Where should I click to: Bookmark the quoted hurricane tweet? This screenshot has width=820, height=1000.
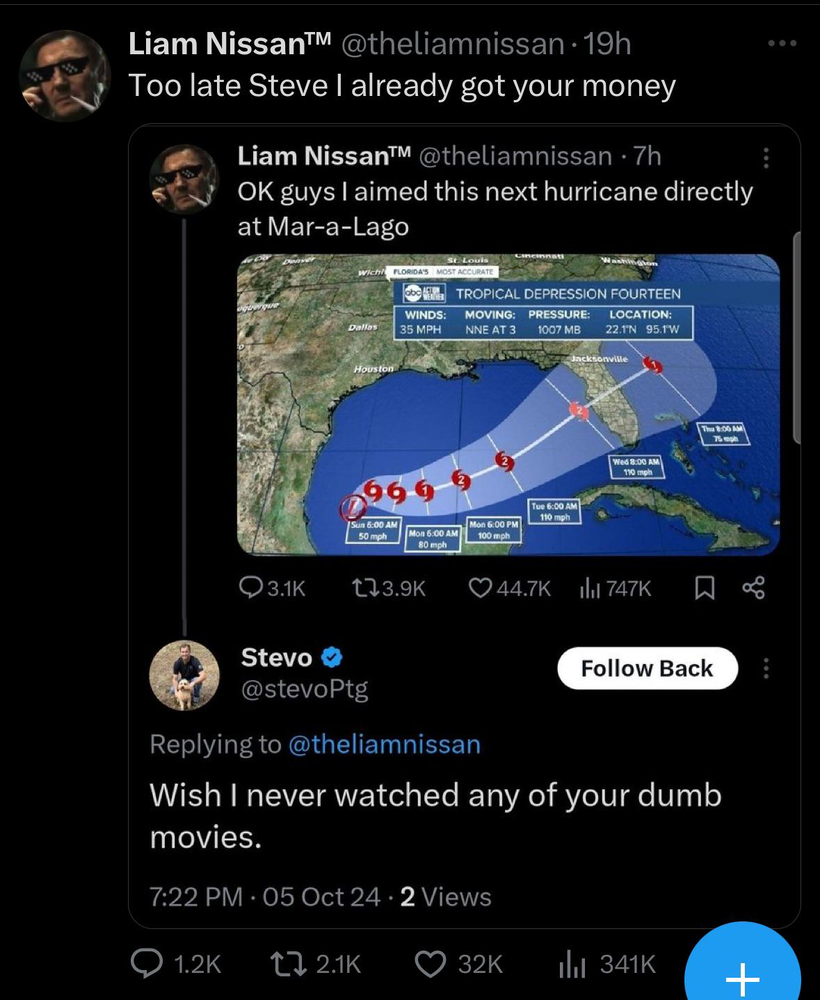coord(705,589)
